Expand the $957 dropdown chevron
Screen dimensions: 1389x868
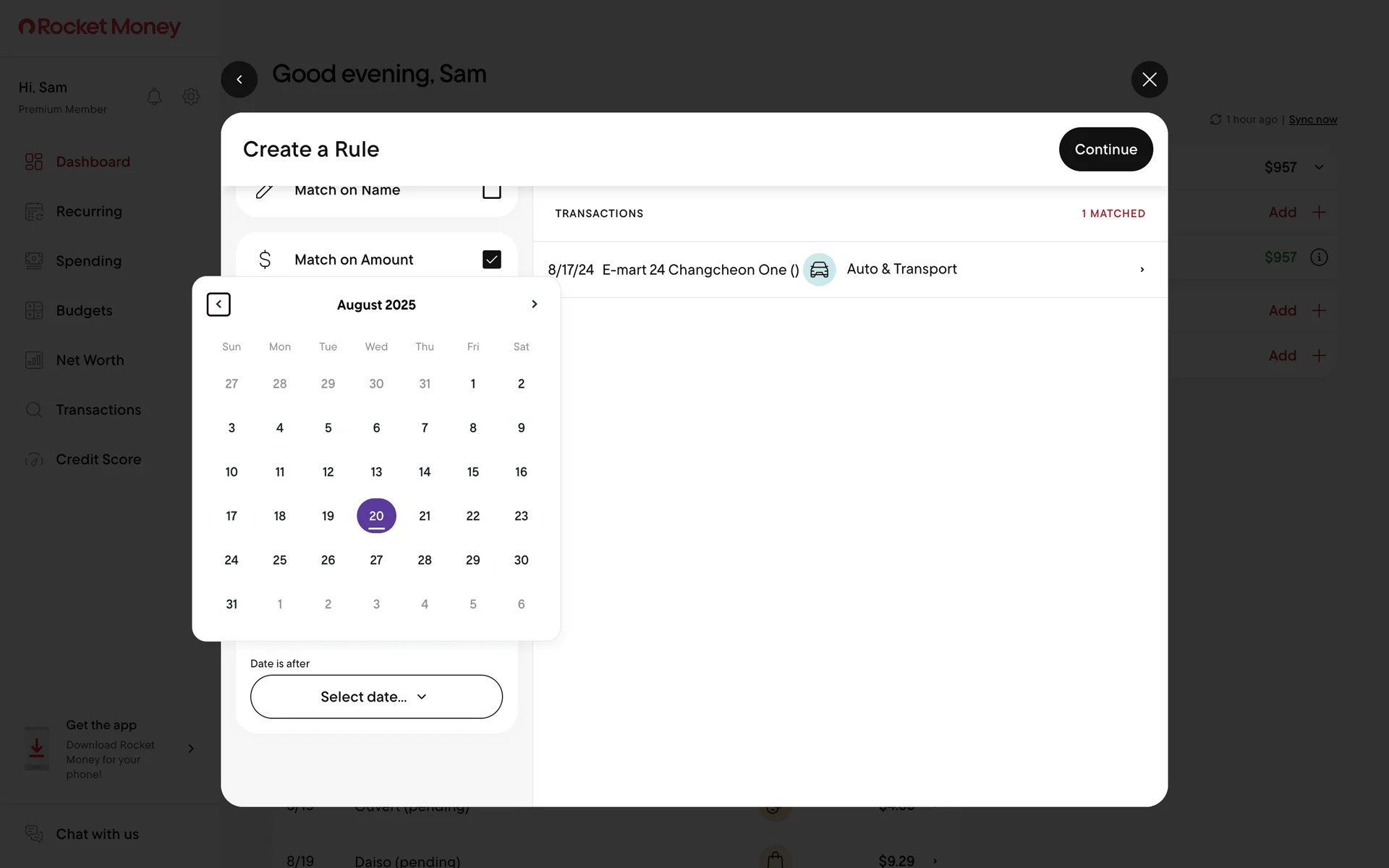(x=1319, y=167)
